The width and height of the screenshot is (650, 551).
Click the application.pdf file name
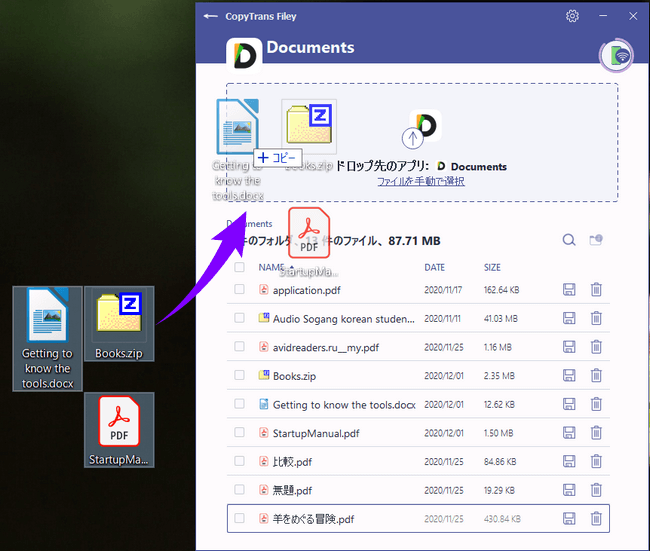point(306,290)
